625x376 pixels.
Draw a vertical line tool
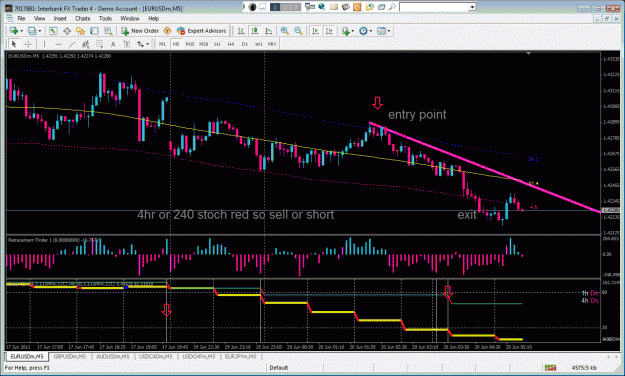[x=44, y=44]
